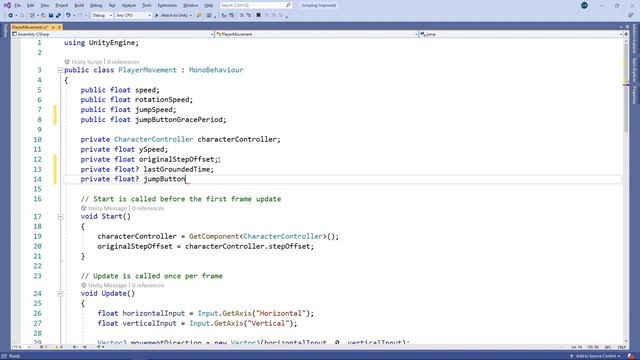Click the Undo arrow icon
Viewport: 640px width, 360px height.
pyautogui.click(x=68, y=16)
